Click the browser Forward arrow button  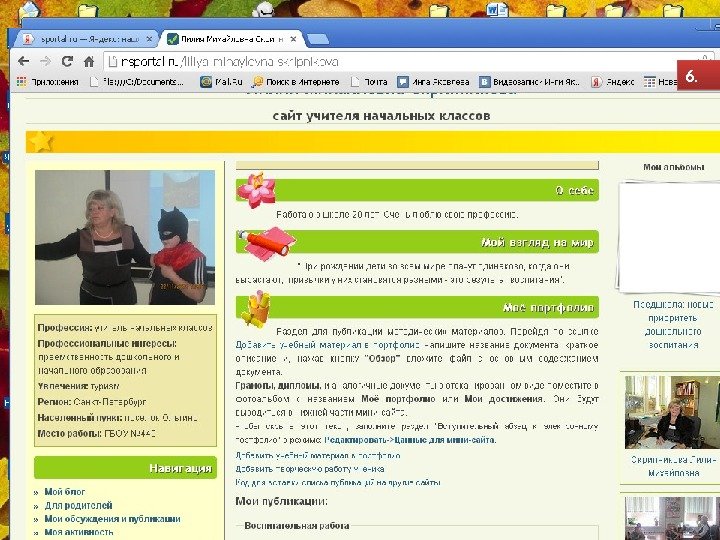tap(45, 61)
